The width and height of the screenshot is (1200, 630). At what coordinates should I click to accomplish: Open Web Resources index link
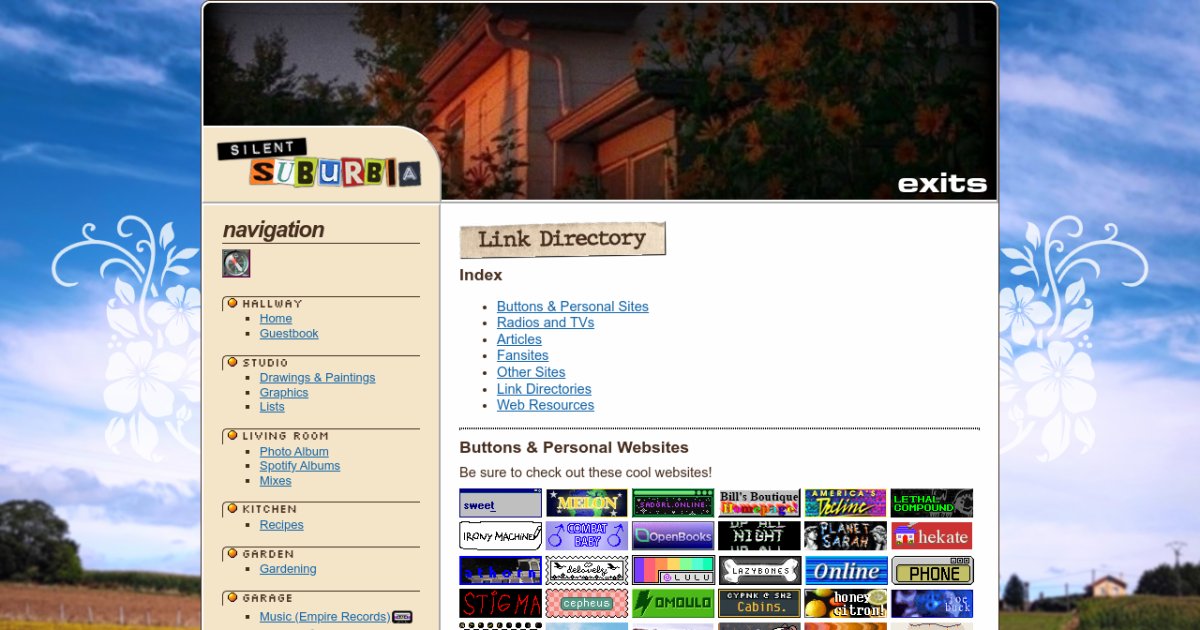pos(545,405)
